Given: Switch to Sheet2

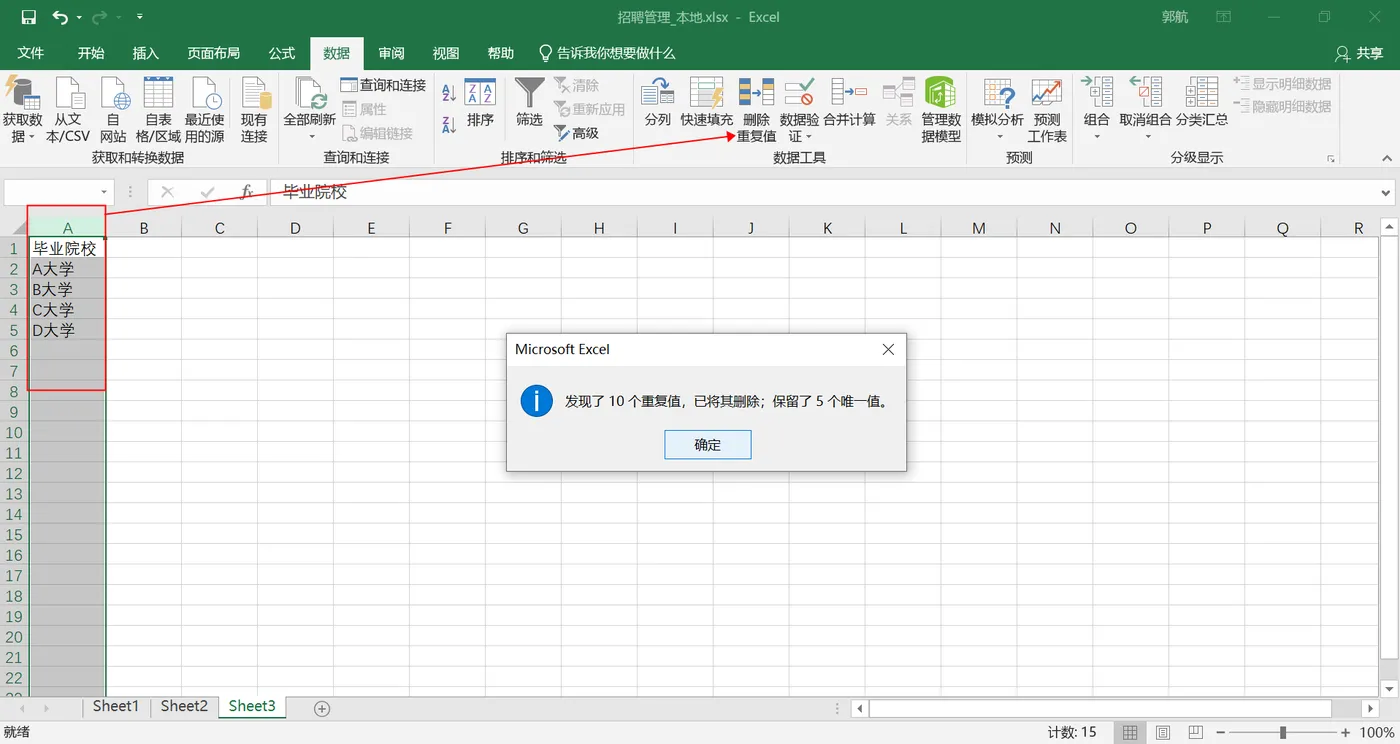Looking at the screenshot, I should (x=184, y=706).
